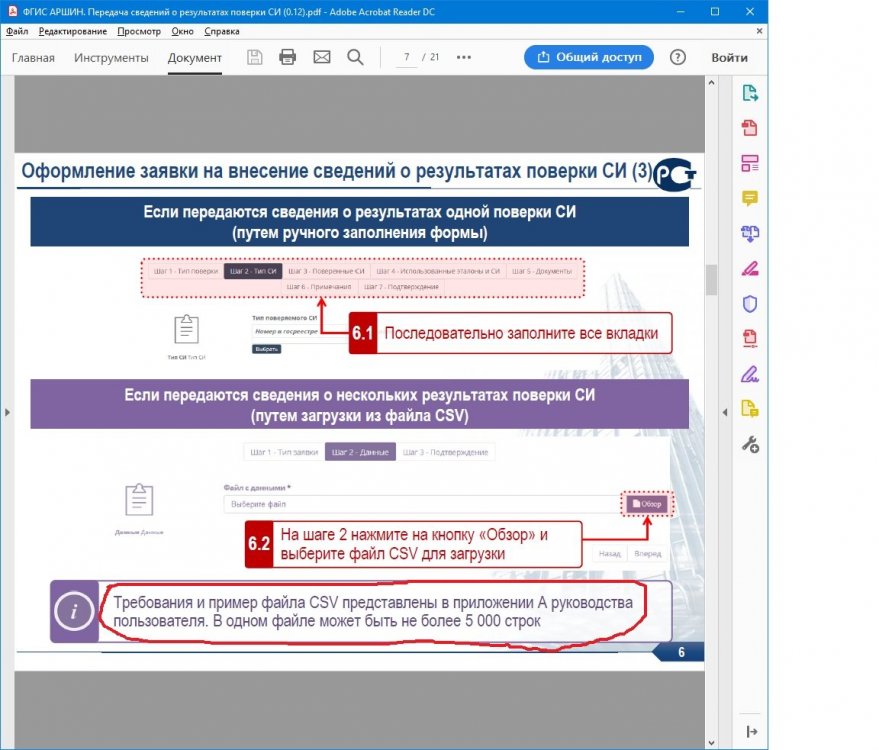Switch to the Инструменты tab

pos(111,57)
